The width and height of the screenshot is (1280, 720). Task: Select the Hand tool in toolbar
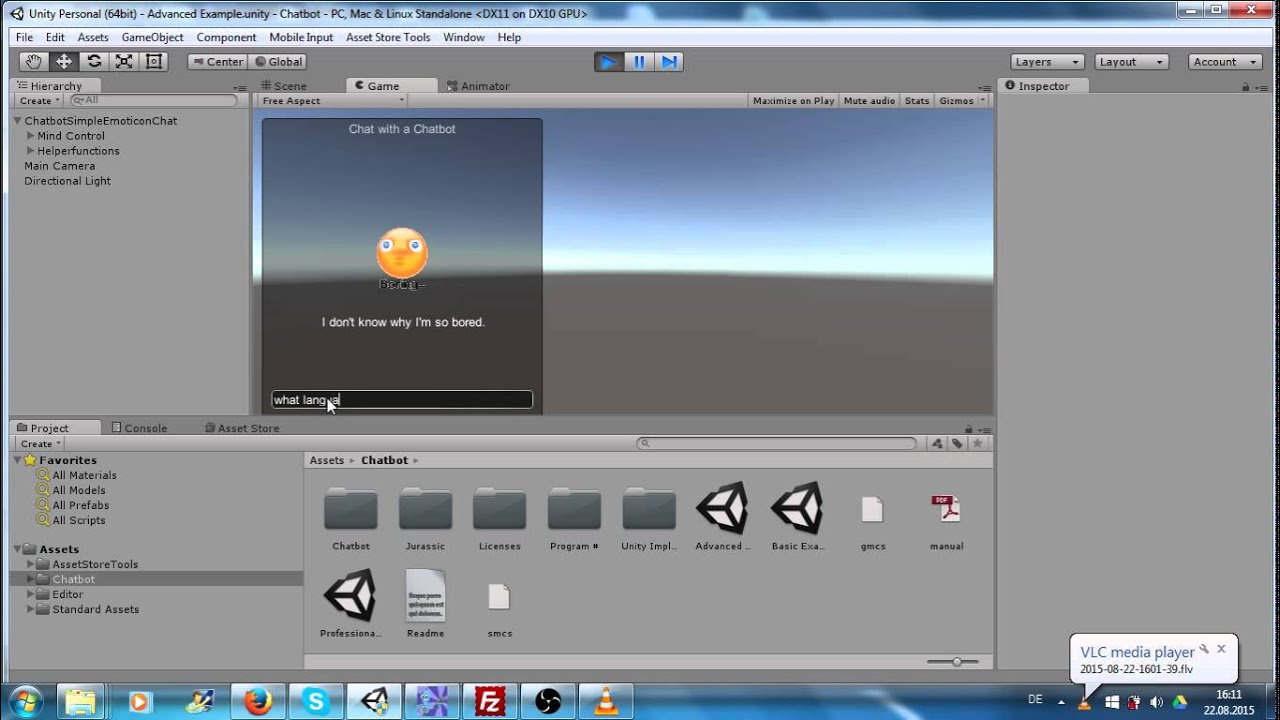[x=33, y=62]
